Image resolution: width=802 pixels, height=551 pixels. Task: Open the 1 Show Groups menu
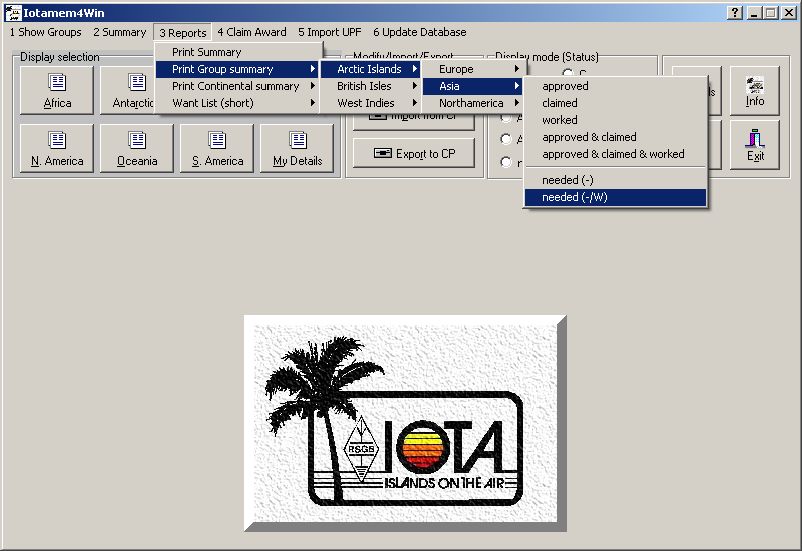tap(46, 32)
